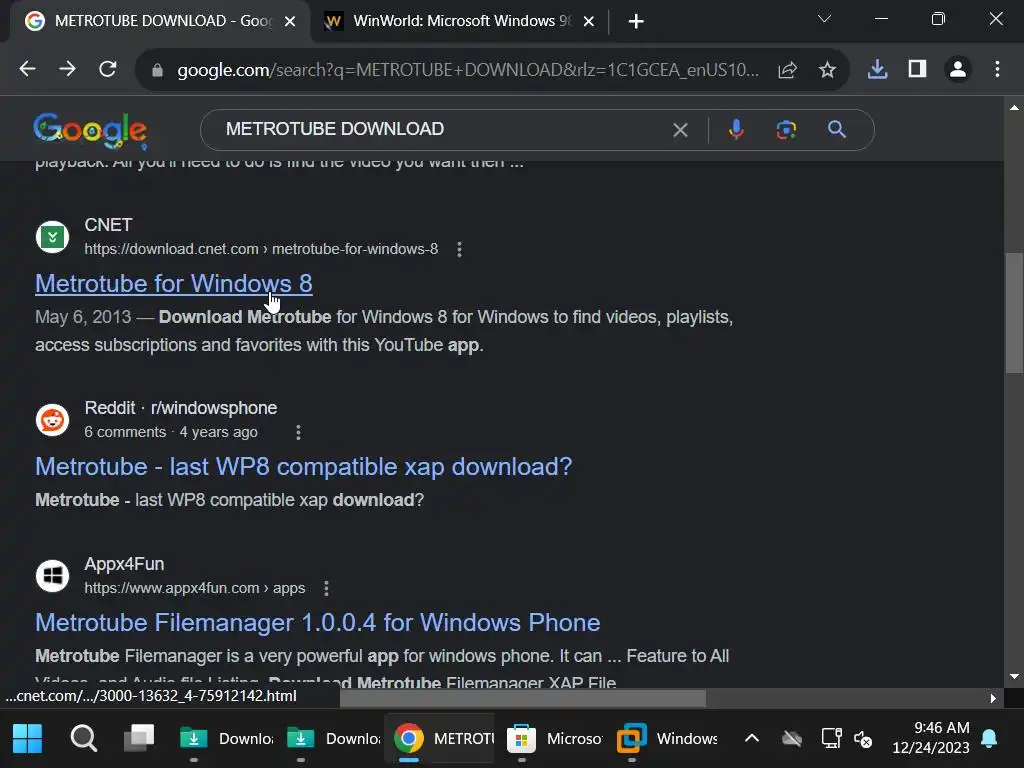Open more options for the Reddit result
Image resolution: width=1024 pixels, height=768 pixels.
point(298,432)
